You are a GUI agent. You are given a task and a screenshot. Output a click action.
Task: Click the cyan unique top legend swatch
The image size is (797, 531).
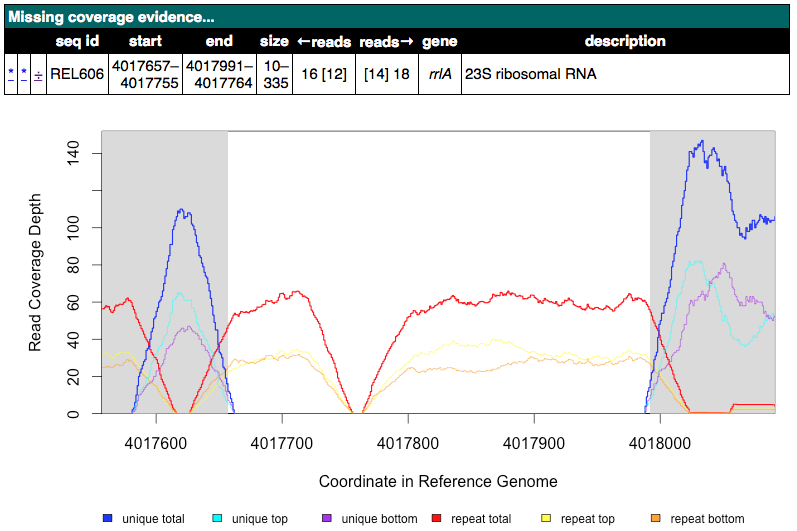click(216, 518)
